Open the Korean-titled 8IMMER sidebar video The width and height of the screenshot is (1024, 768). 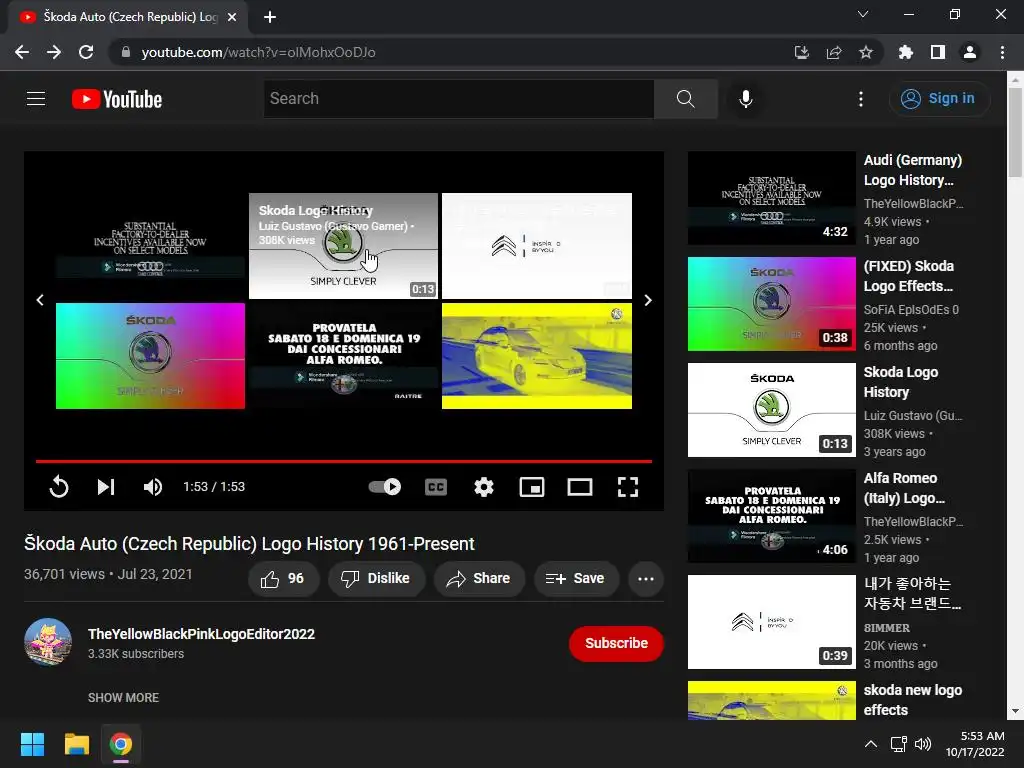[x=912, y=594]
